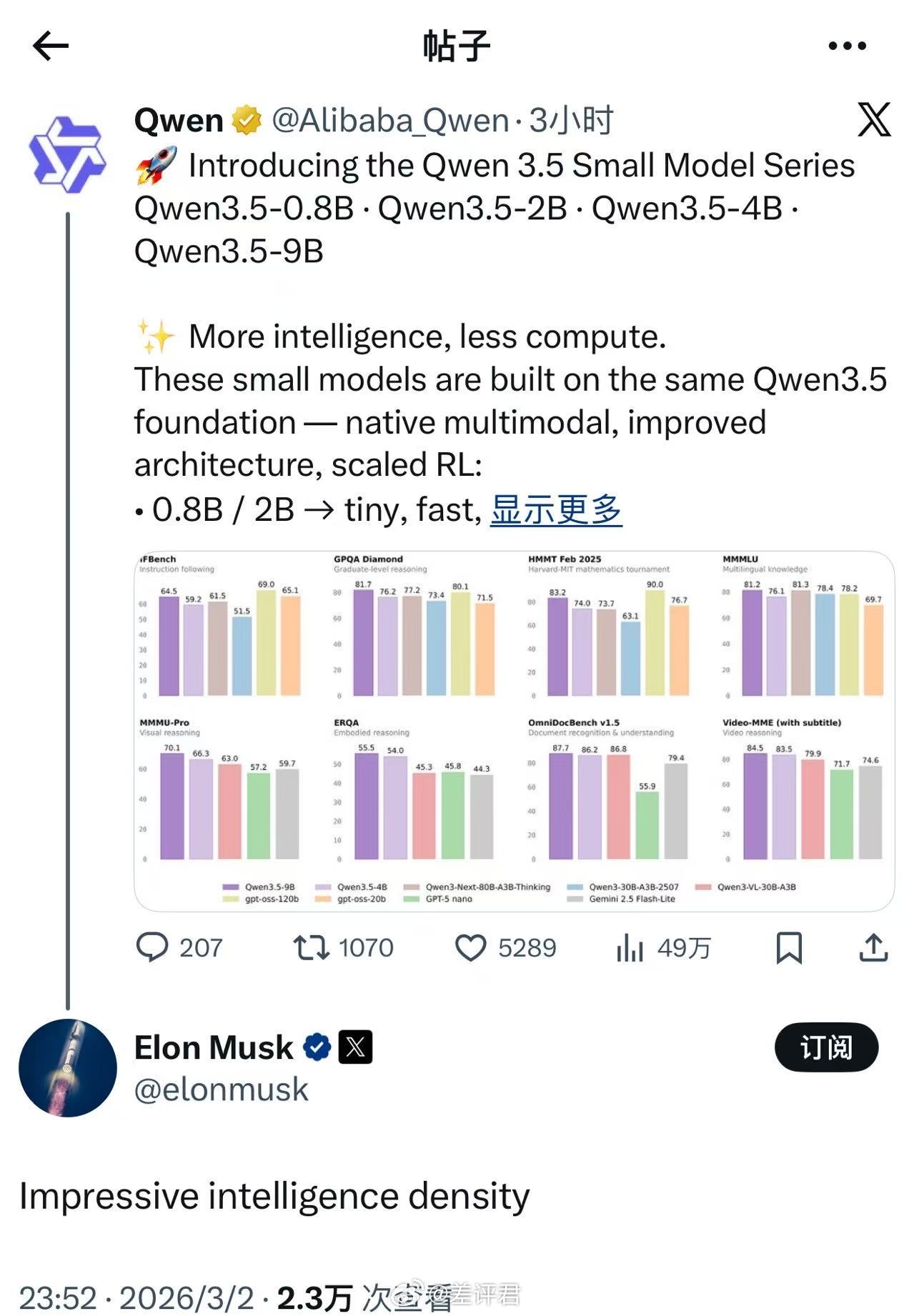Open Qwen's profile avatar
914x1316 pixels.
pos(69,151)
